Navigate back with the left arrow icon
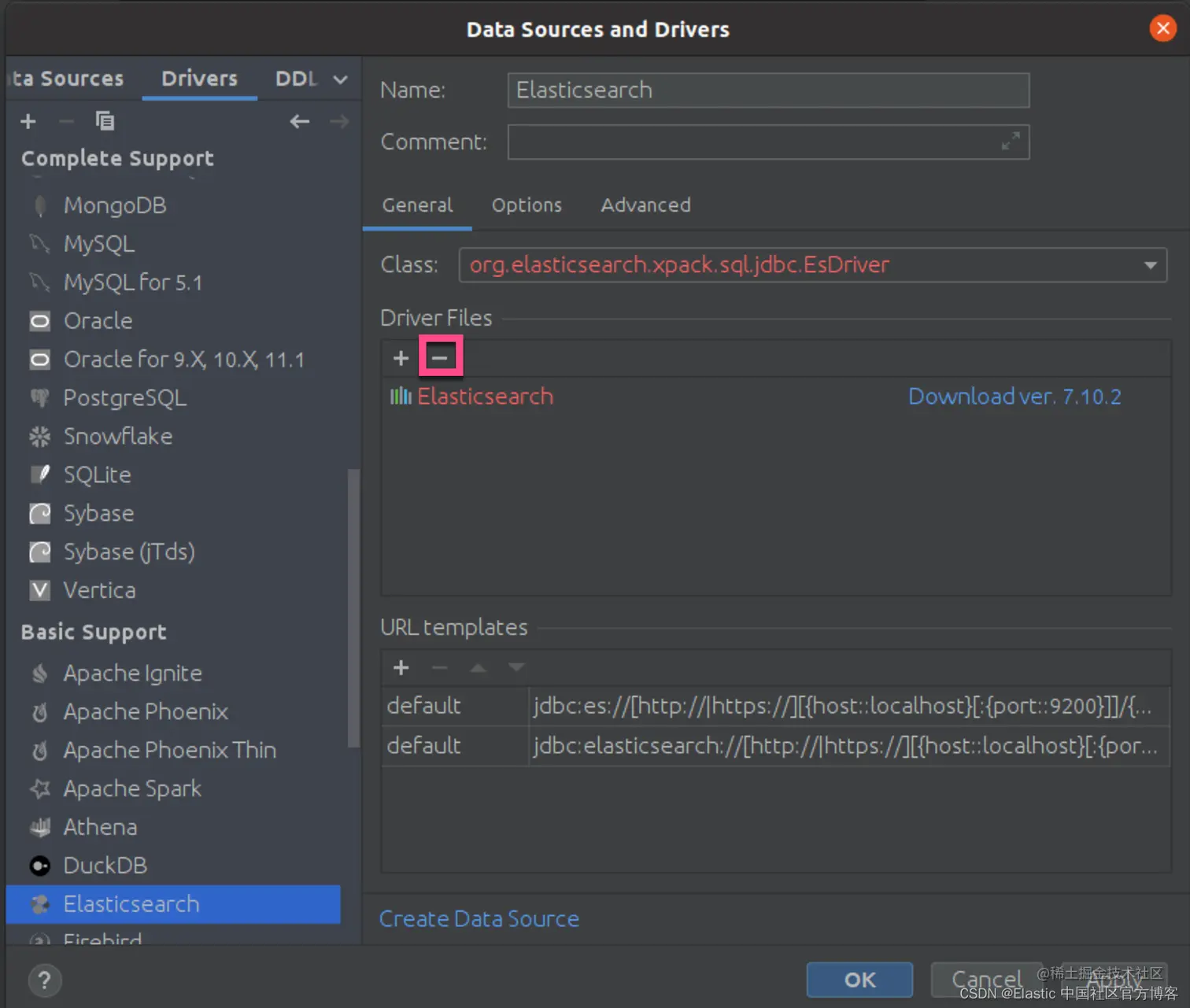This screenshot has width=1190, height=1008. click(299, 121)
